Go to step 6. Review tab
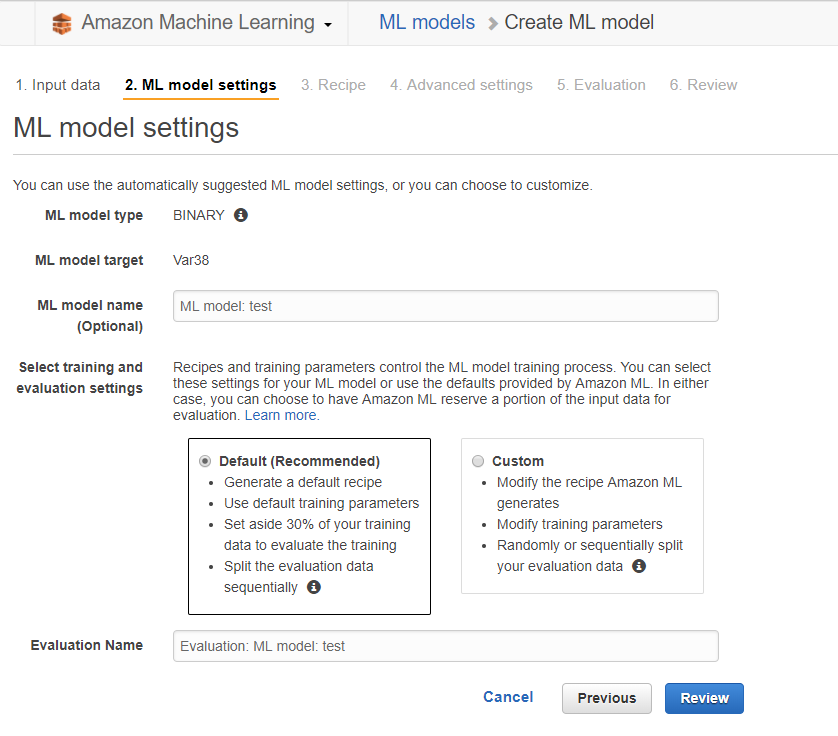838x736 pixels. tap(703, 85)
